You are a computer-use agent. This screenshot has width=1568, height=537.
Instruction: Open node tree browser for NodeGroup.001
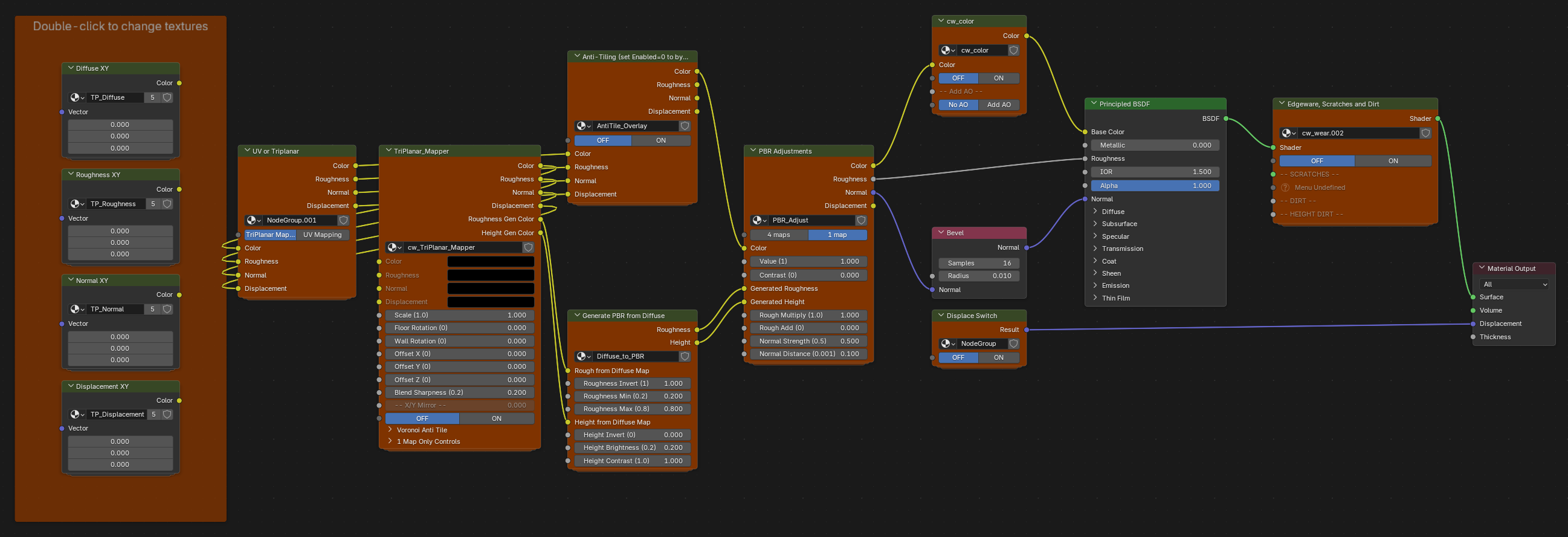pos(254,220)
